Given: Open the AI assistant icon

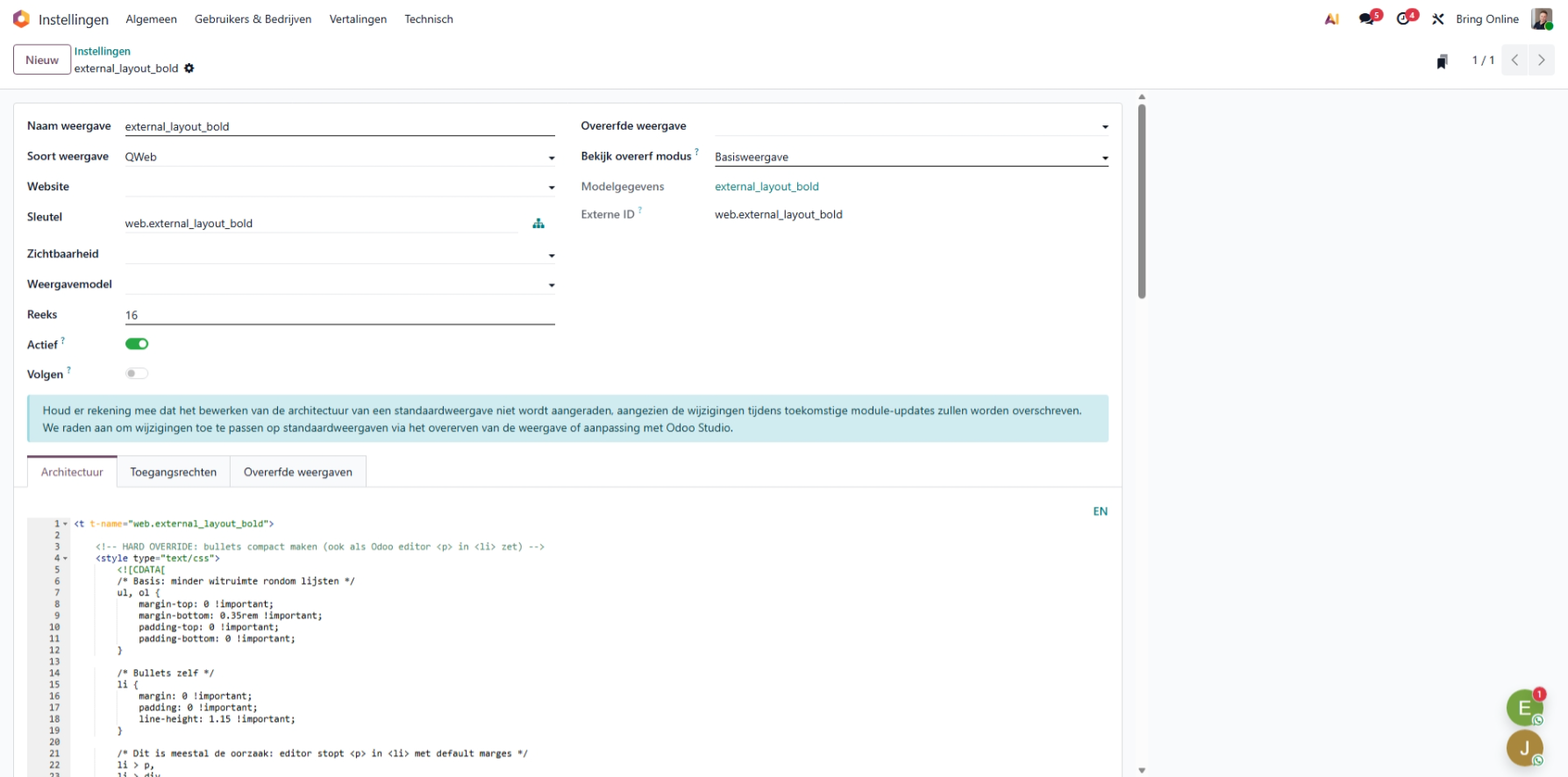Looking at the screenshot, I should click(x=1331, y=19).
